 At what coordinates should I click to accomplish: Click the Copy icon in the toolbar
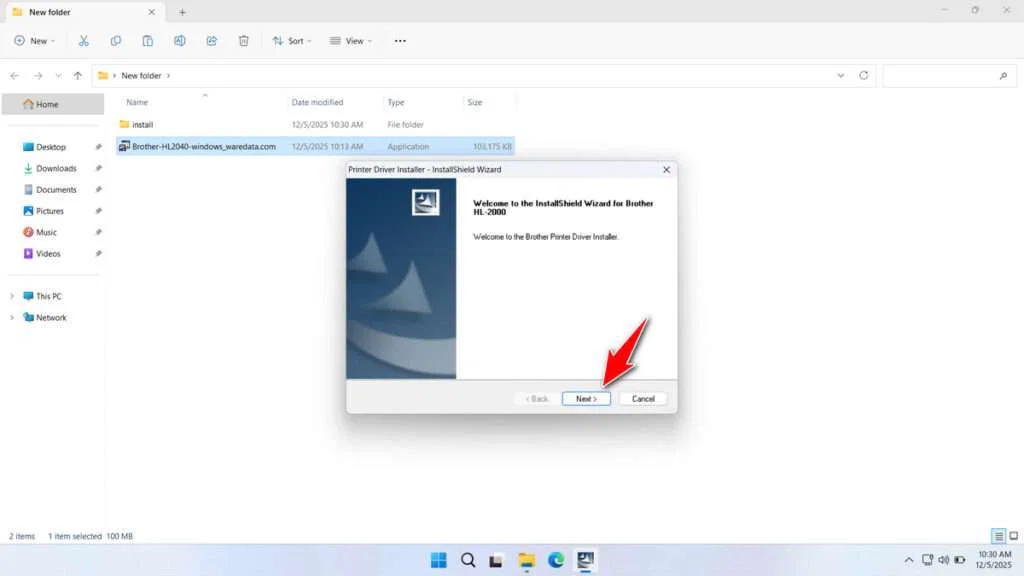[116, 40]
